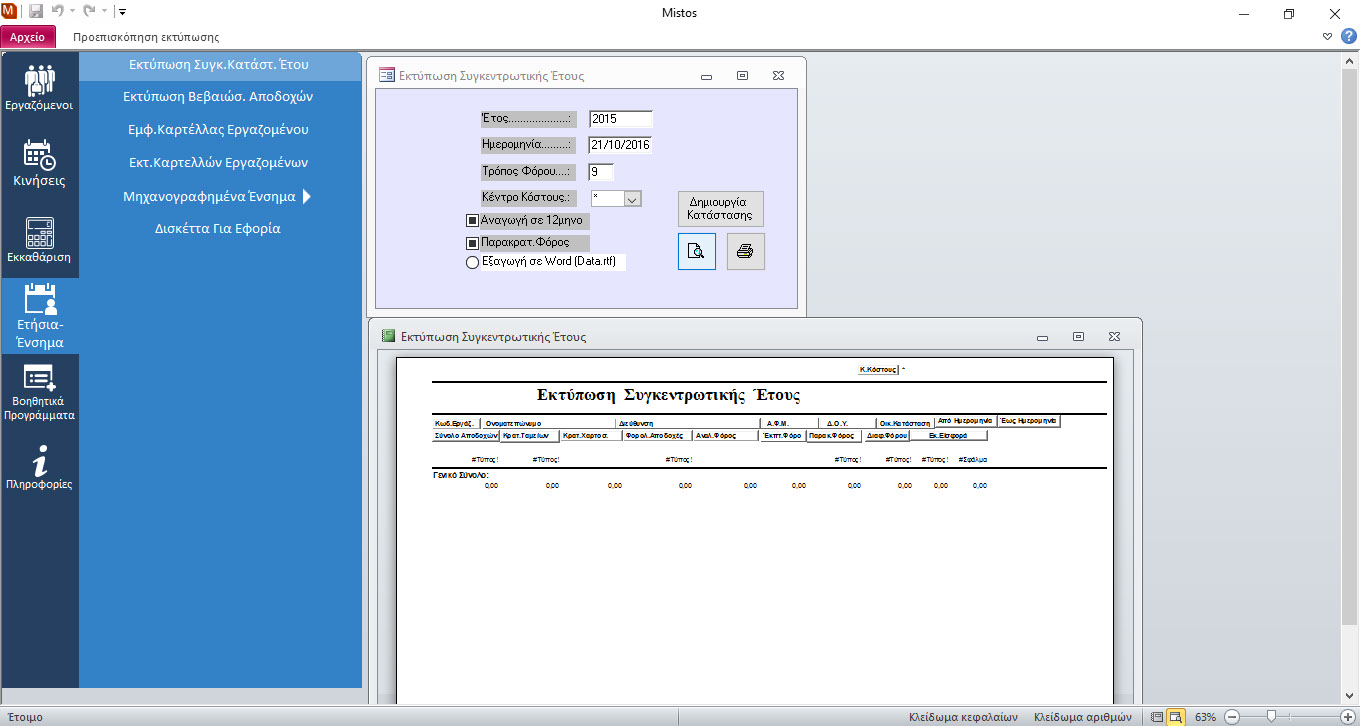Open the Κινήσεις calendar icon in sidebar

pos(39,164)
